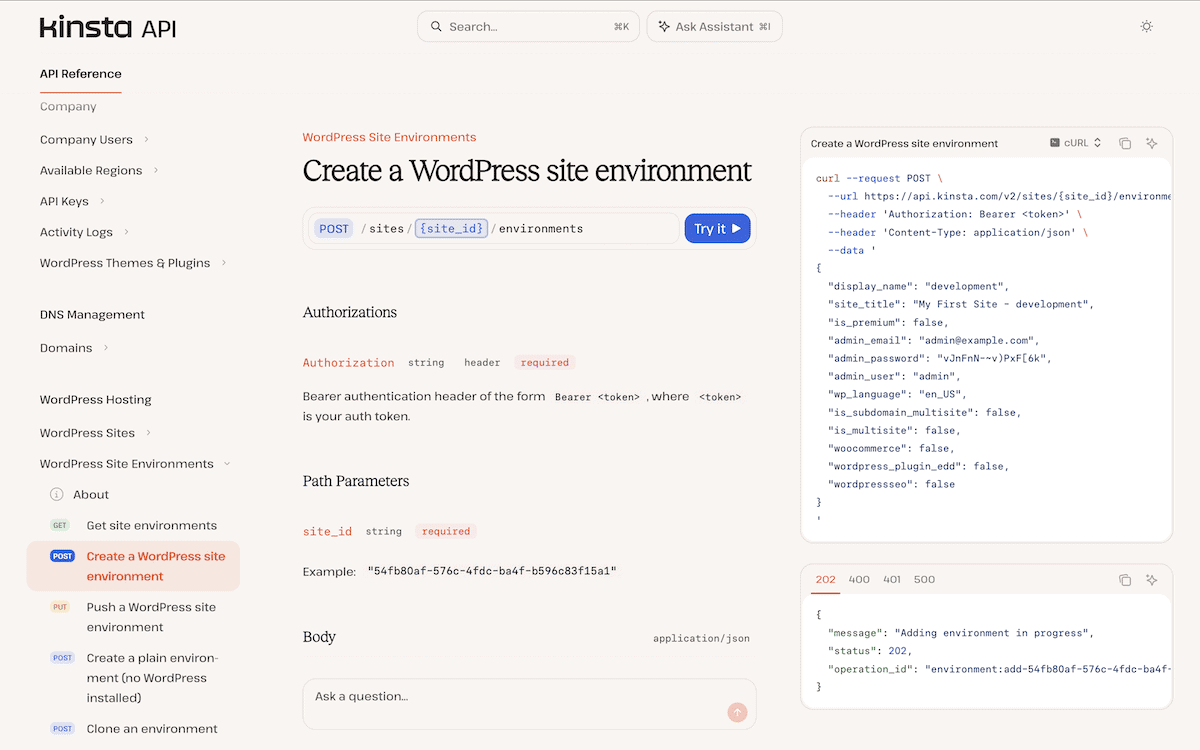This screenshot has height=750, width=1200.
Task: Switch to the 401 response tab
Action: coord(891,579)
